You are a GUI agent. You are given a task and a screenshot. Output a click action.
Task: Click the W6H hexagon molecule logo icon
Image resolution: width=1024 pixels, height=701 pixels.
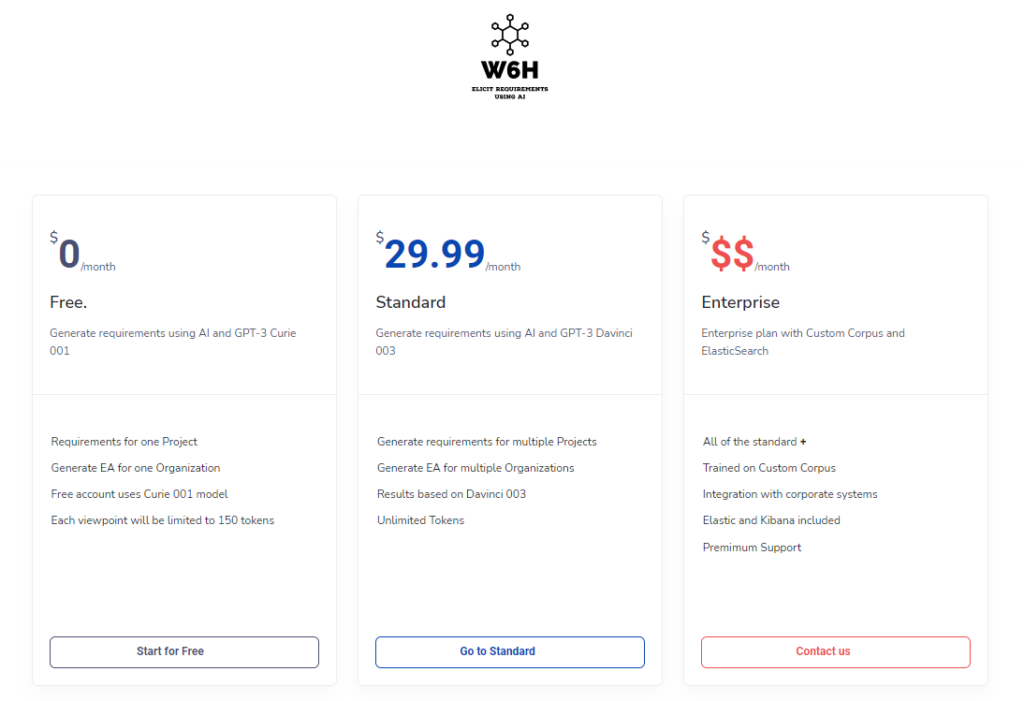(x=510, y=34)
